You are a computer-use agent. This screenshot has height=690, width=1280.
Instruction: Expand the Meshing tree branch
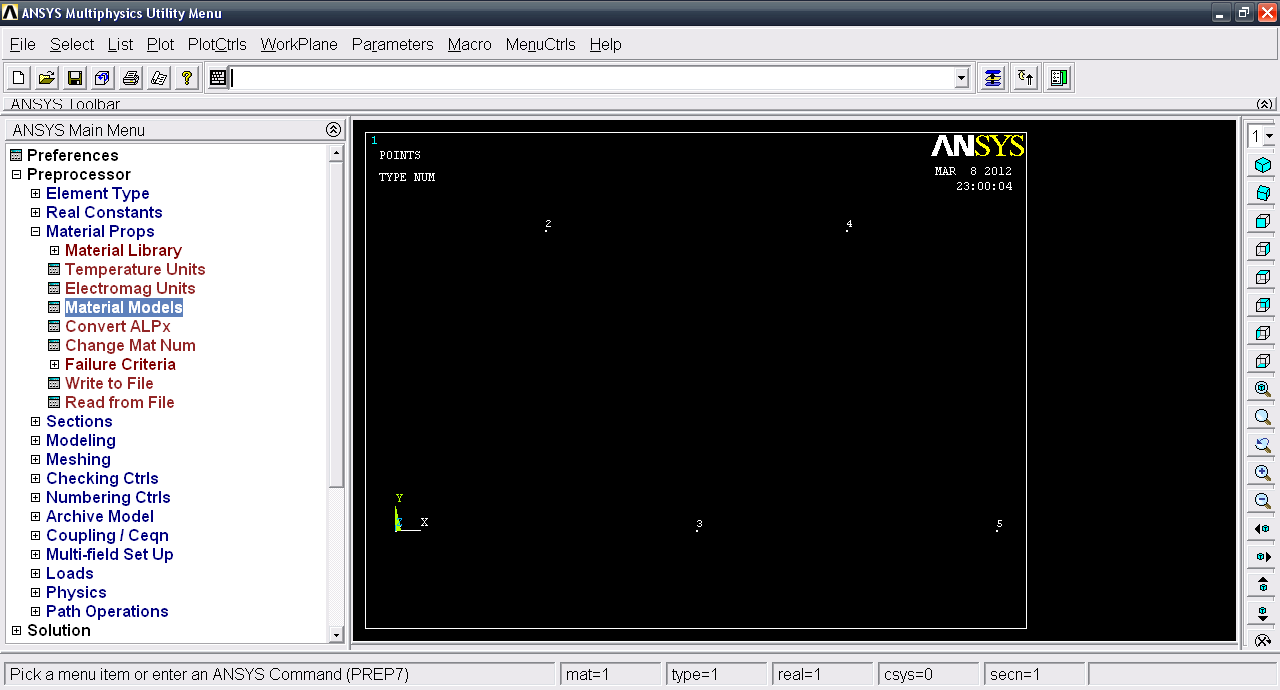(35, 459)
